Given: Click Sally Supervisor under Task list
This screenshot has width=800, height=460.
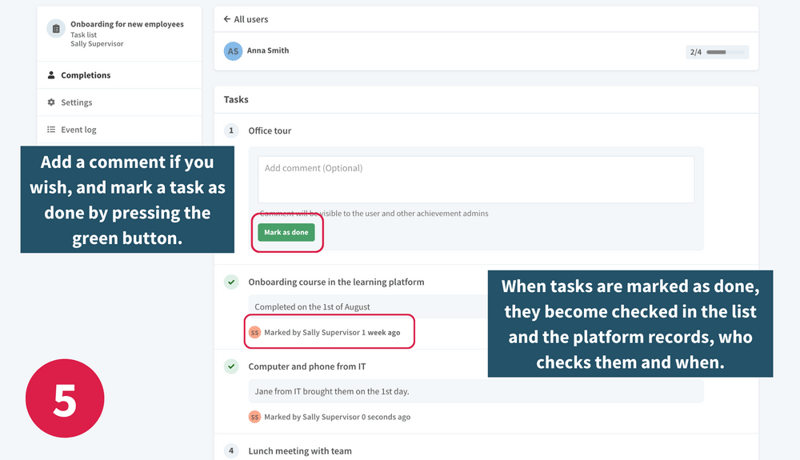Looking at the screenshot, I should 97,44.
